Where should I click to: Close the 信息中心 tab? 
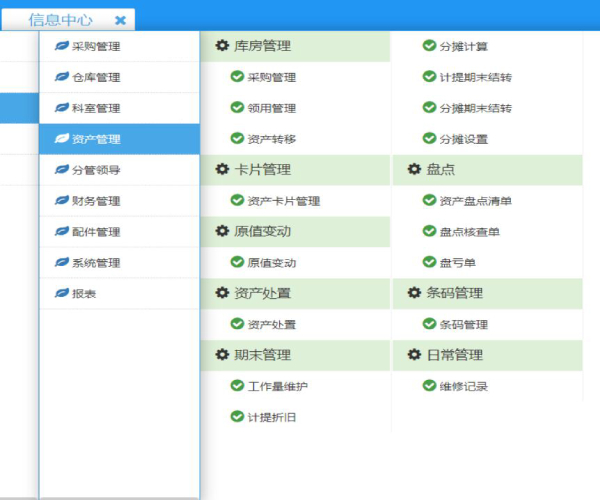click(x=120, y=20)
